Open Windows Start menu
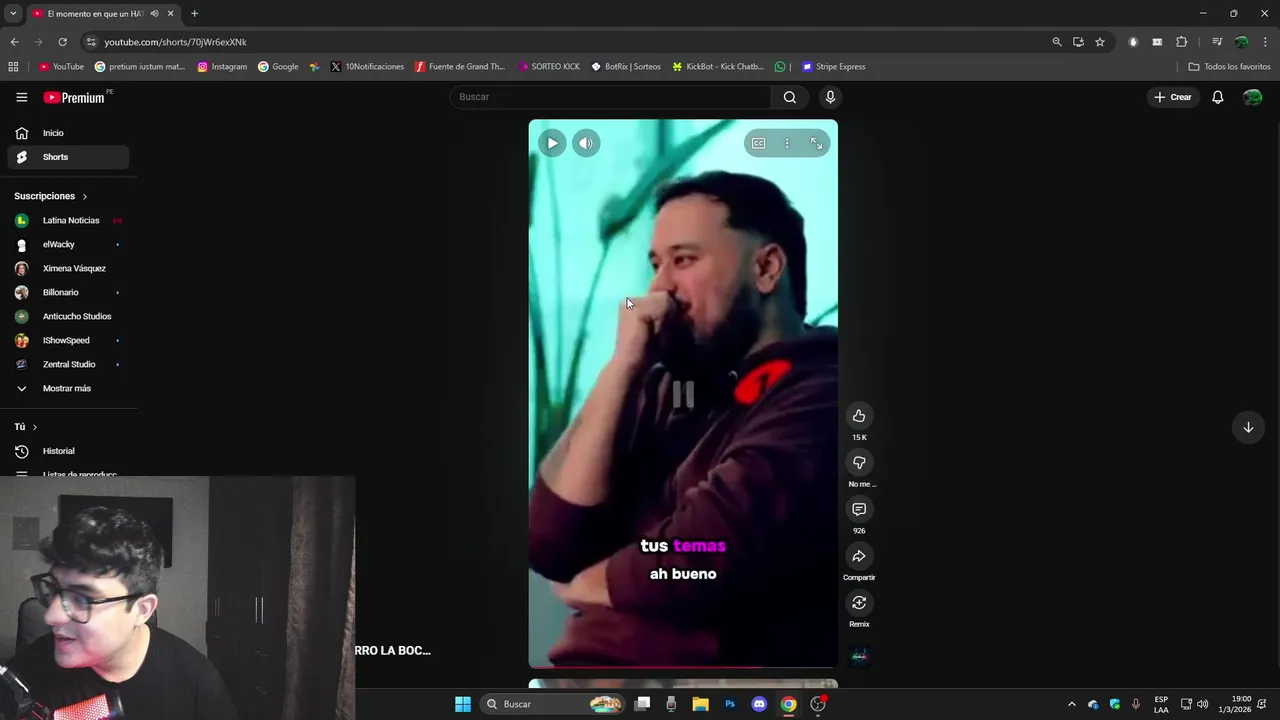Image resolution: width=1280 pixels, height=720 pixels. (463, 704)
